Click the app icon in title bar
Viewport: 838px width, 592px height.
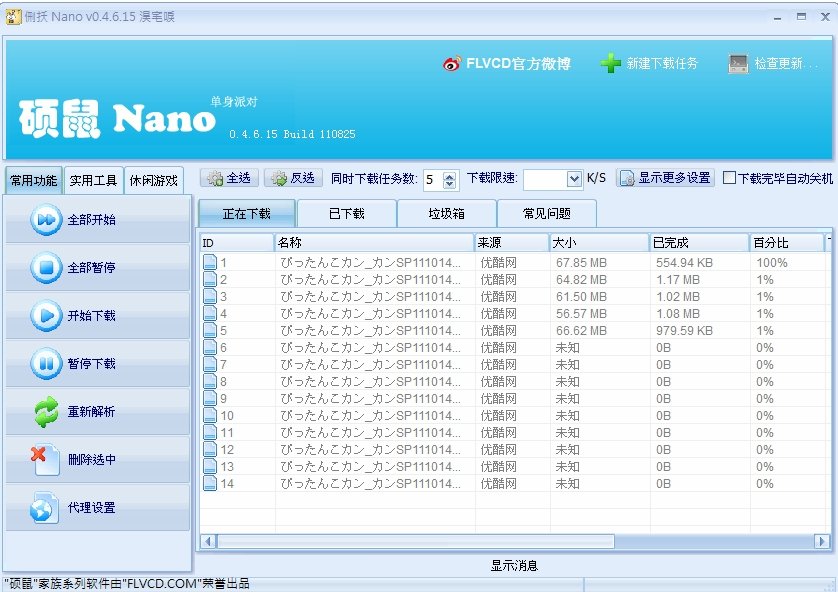(x=13, y=17)
